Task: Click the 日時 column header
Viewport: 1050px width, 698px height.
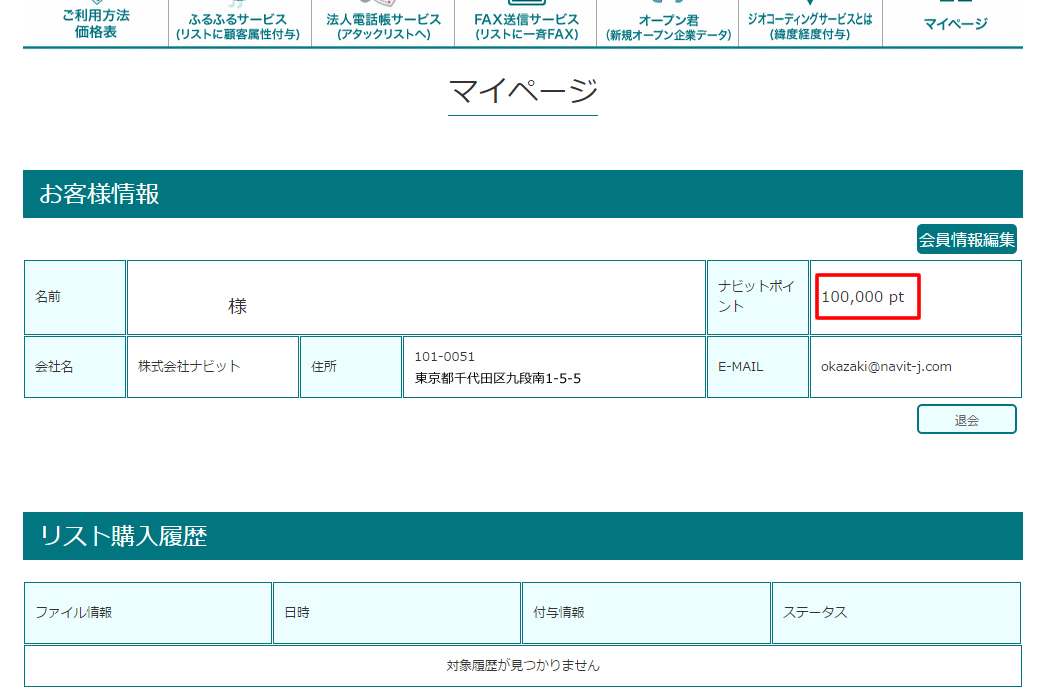Action: (296, 613)
